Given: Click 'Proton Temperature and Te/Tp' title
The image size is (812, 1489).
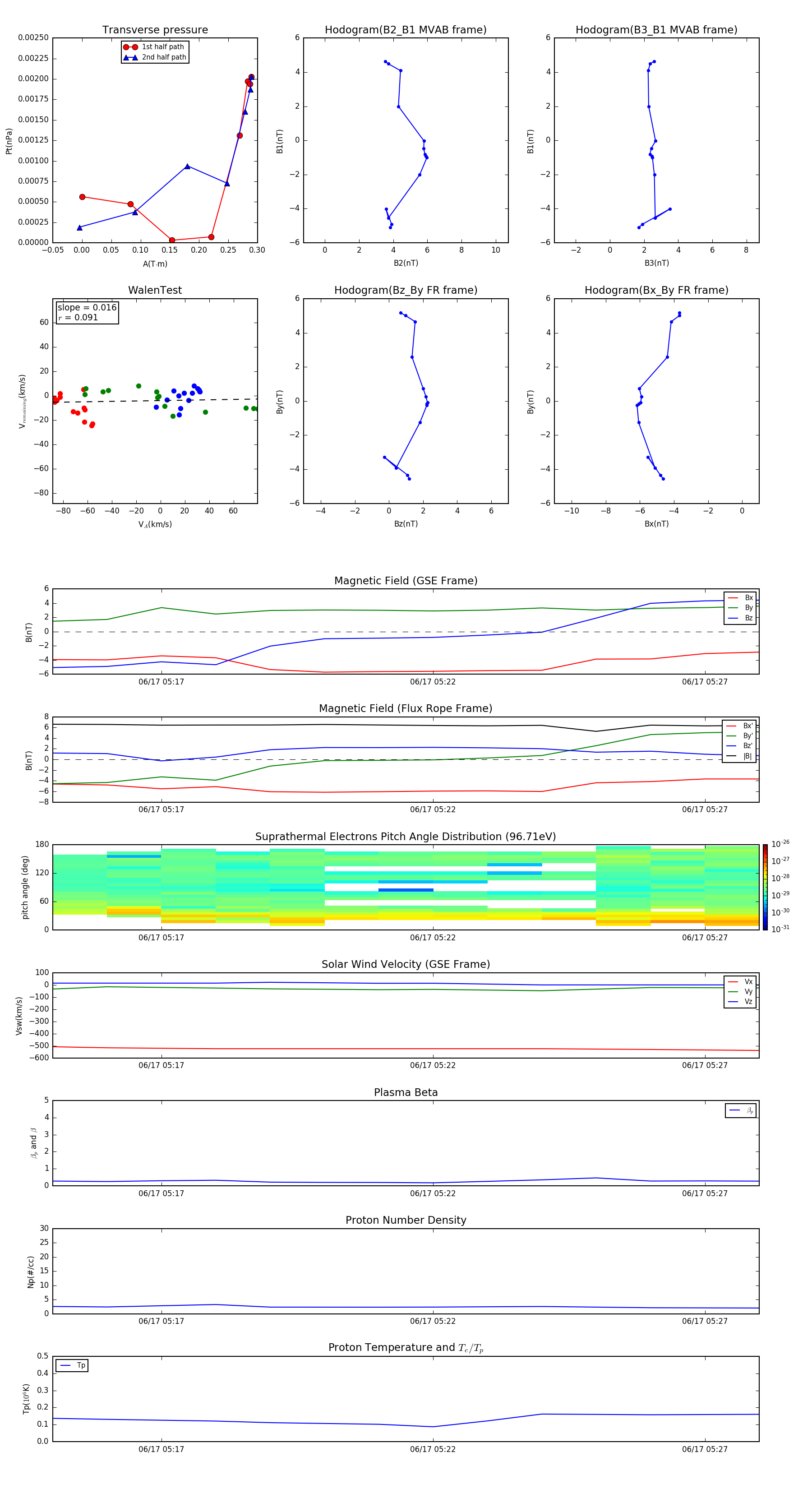Looking at the screenshot, I should [x=406, y=1348].
